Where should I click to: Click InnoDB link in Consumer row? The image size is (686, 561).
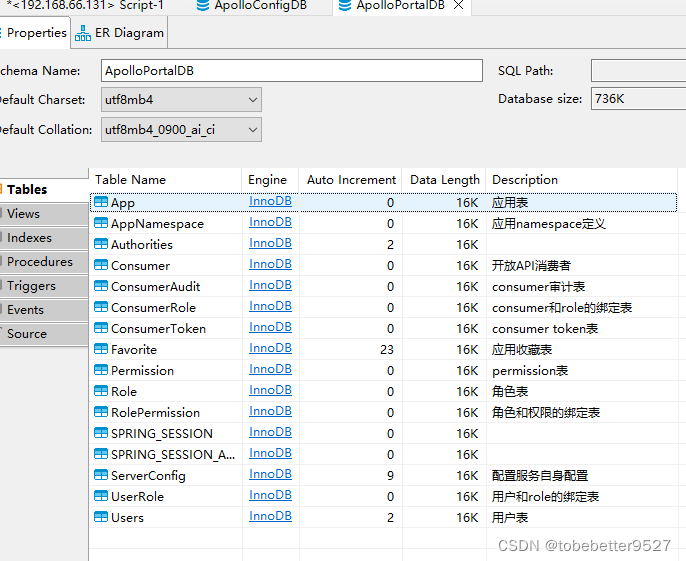point(270,264)
